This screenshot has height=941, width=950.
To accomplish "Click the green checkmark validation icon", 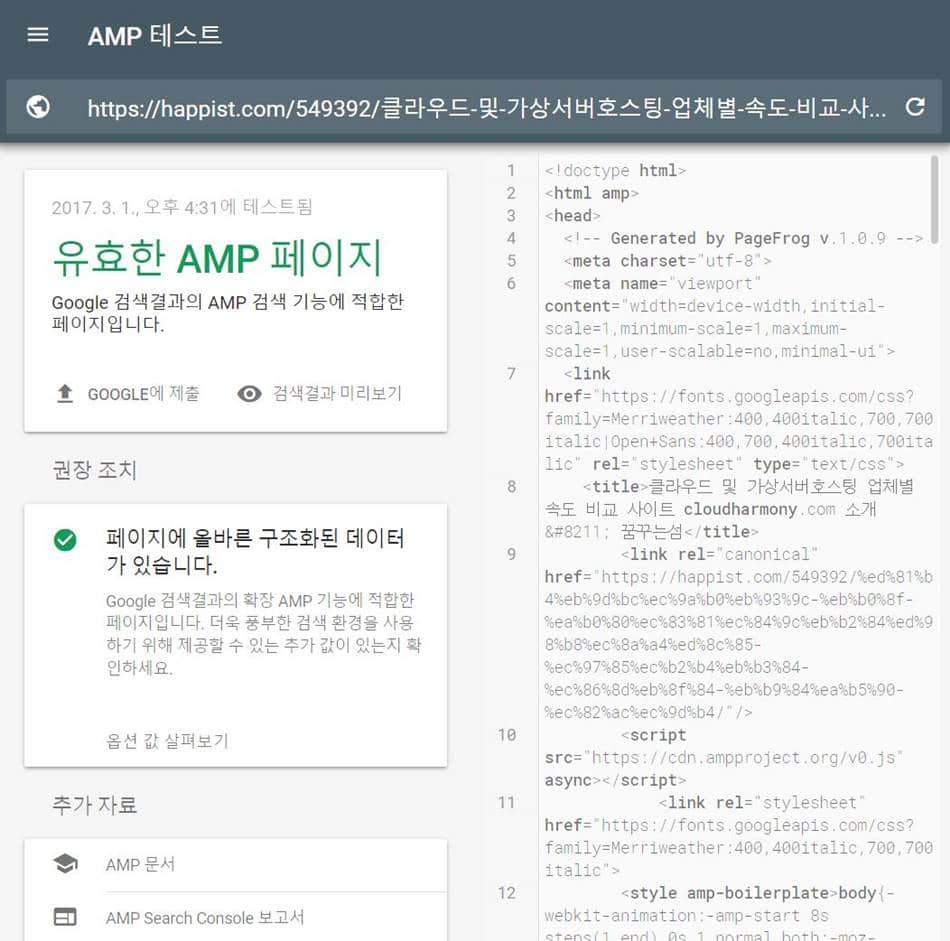I will pyautogui.click(x=65, y=538).
